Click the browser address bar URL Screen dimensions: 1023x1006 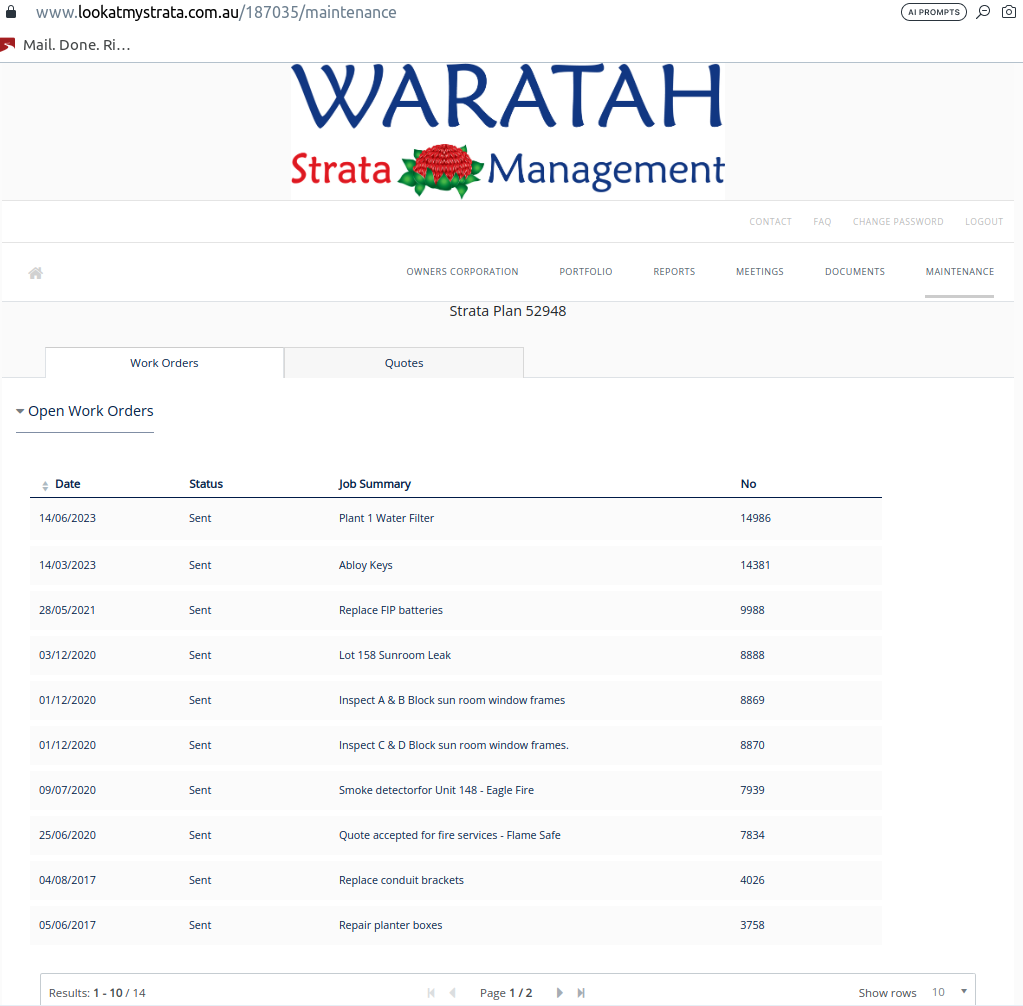coord(216,12)
